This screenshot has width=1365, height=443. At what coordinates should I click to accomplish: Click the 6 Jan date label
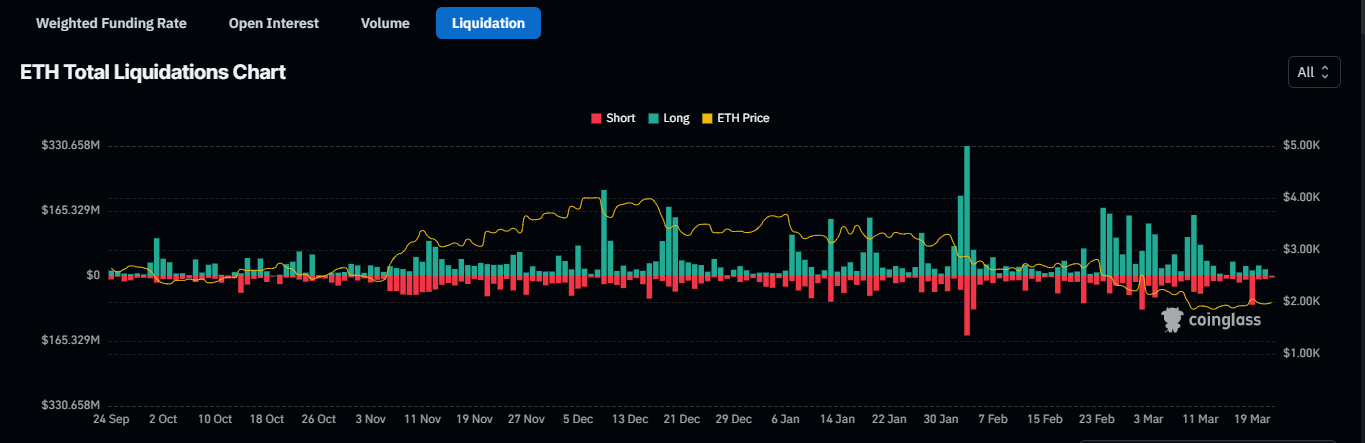coord(785,419)
